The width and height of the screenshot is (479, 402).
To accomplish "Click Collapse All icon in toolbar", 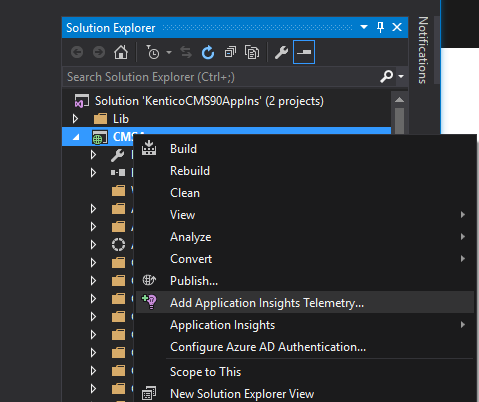I will point(230,52).
